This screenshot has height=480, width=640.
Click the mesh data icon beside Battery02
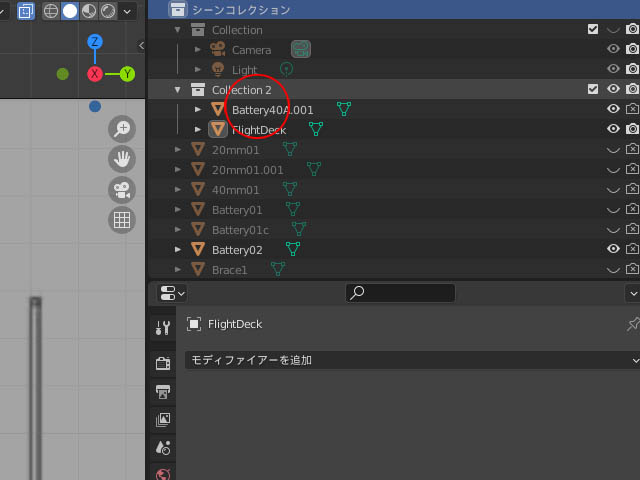293,249
